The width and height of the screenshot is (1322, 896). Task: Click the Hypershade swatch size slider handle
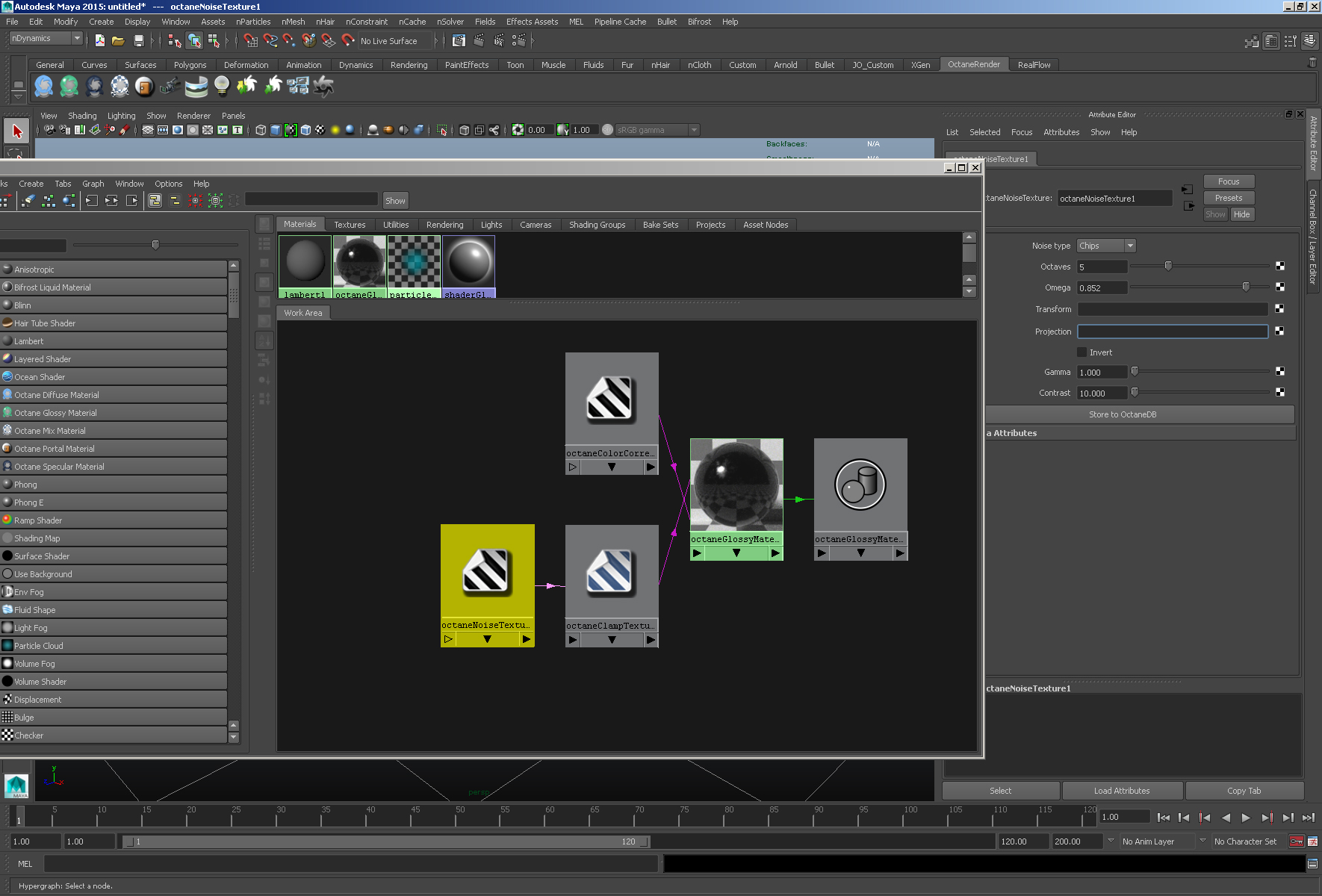pos(155,245)
